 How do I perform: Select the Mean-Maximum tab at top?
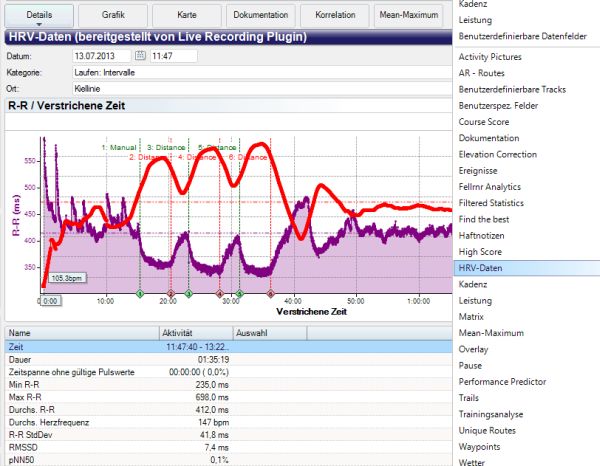pyautogui.click(x=409, y=15)
